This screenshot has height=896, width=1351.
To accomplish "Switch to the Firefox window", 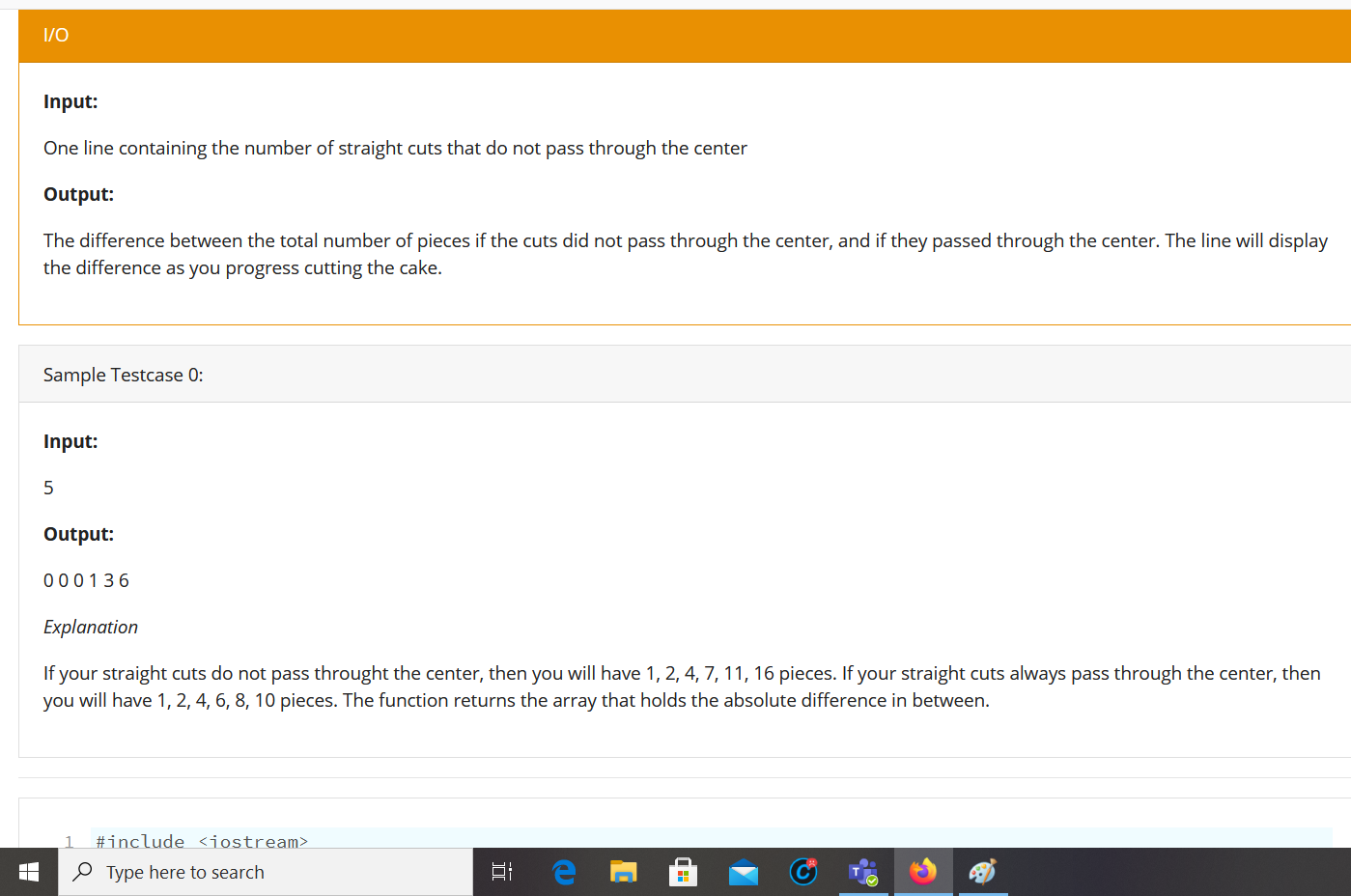I will 922,872.
